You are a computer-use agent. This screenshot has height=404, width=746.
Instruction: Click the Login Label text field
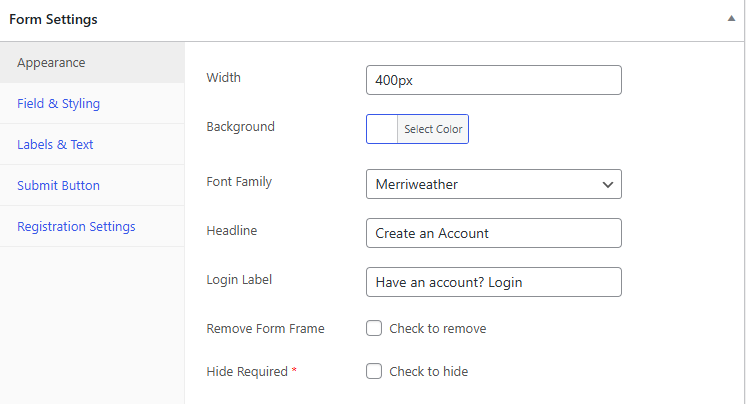pos(494,282)
